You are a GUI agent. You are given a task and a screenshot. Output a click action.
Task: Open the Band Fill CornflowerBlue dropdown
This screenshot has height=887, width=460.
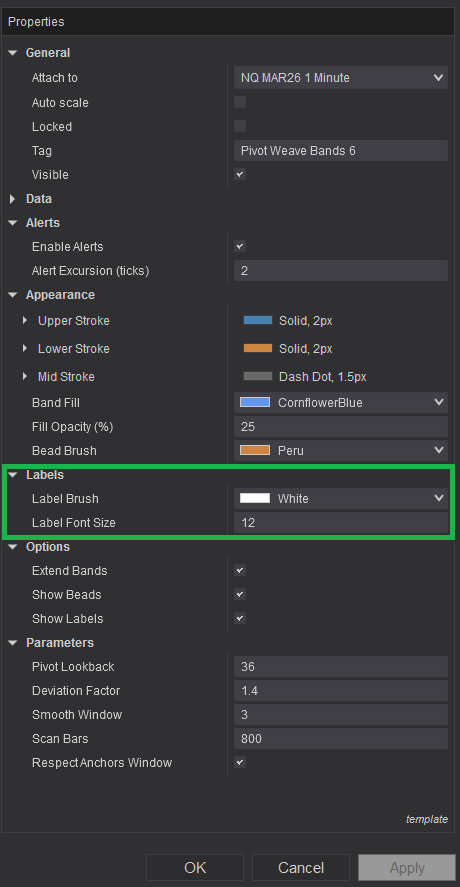[341, 402]
